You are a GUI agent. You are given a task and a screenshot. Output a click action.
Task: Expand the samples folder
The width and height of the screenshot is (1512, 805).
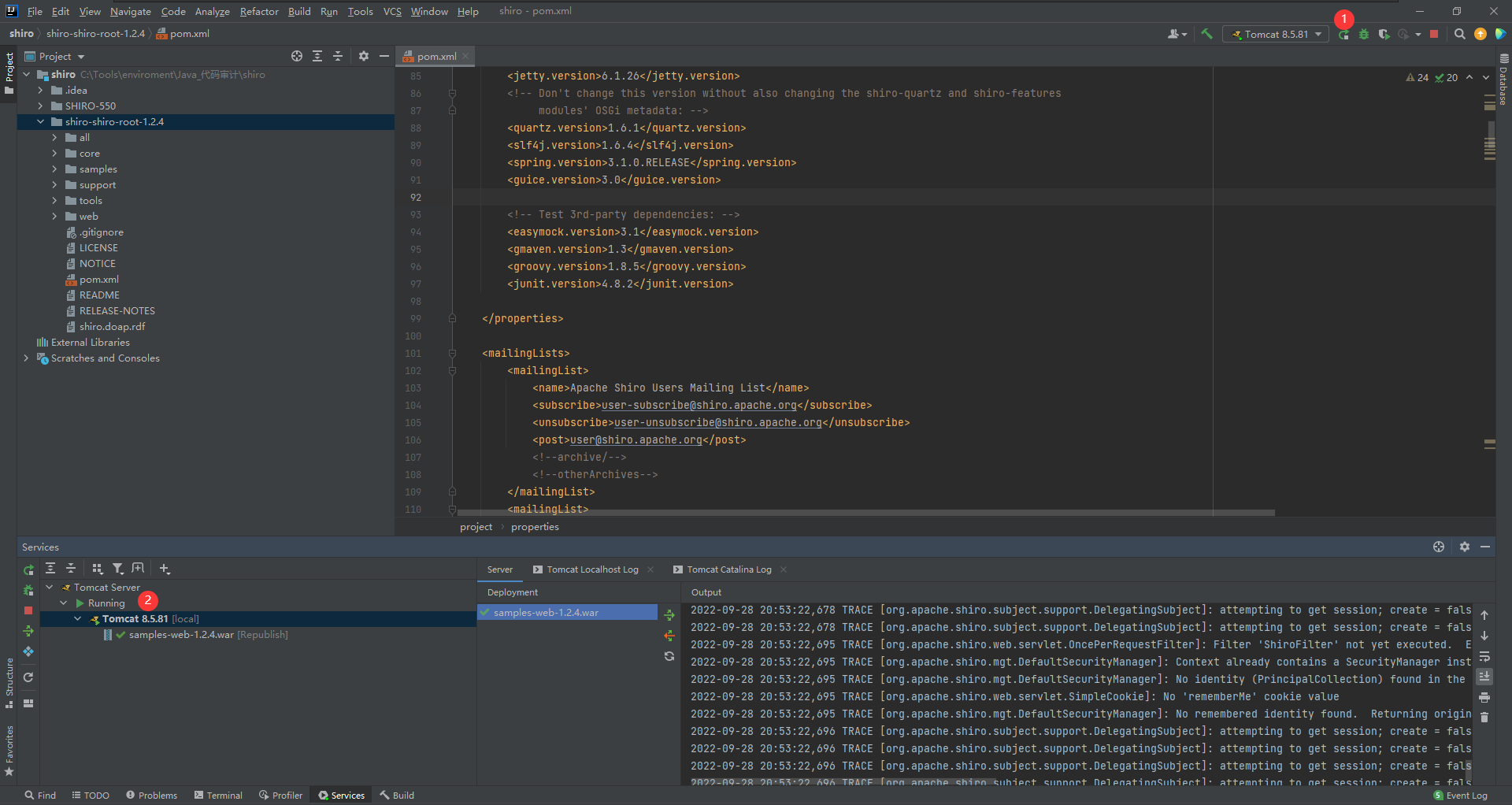[x=54, y=169]
